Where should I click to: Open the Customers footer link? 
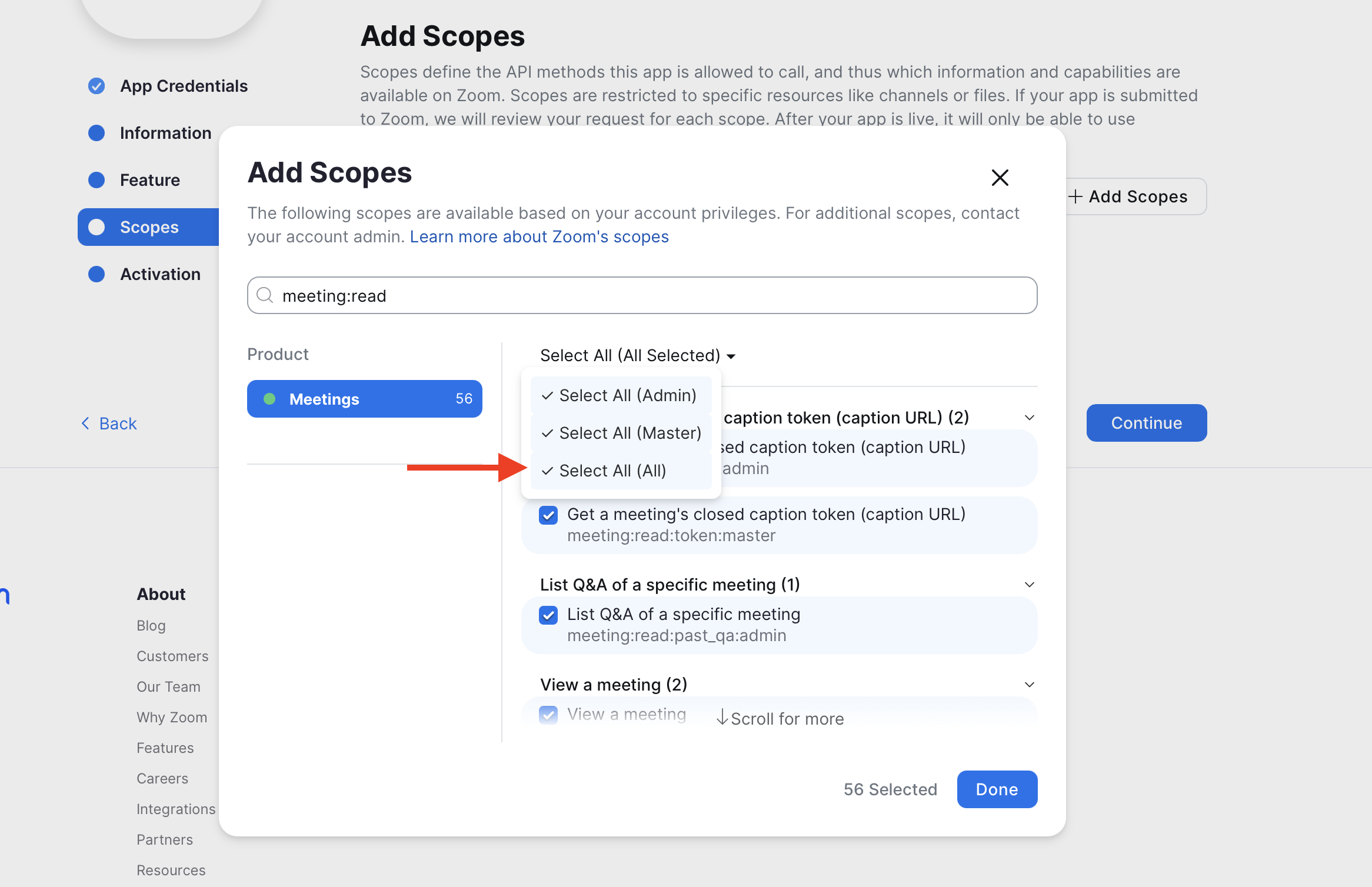(172, 656)
